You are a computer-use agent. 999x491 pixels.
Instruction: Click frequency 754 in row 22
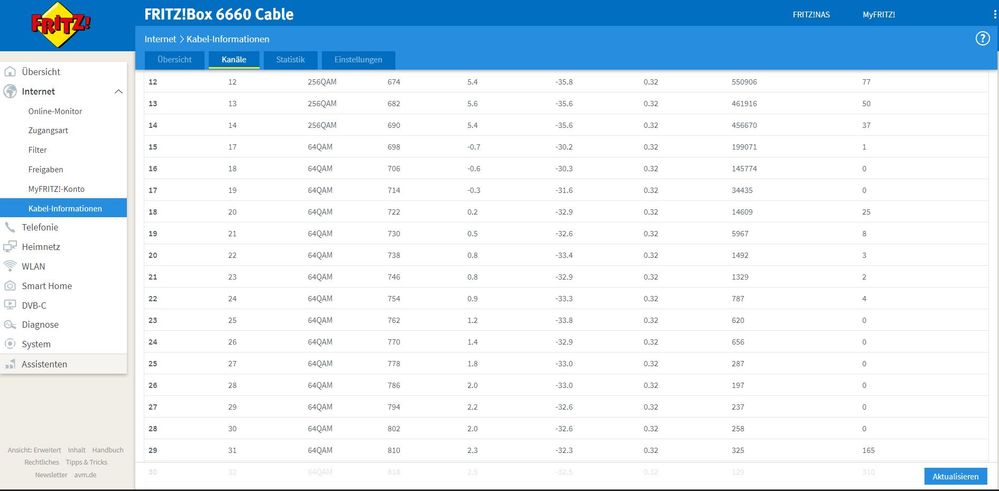394,299
